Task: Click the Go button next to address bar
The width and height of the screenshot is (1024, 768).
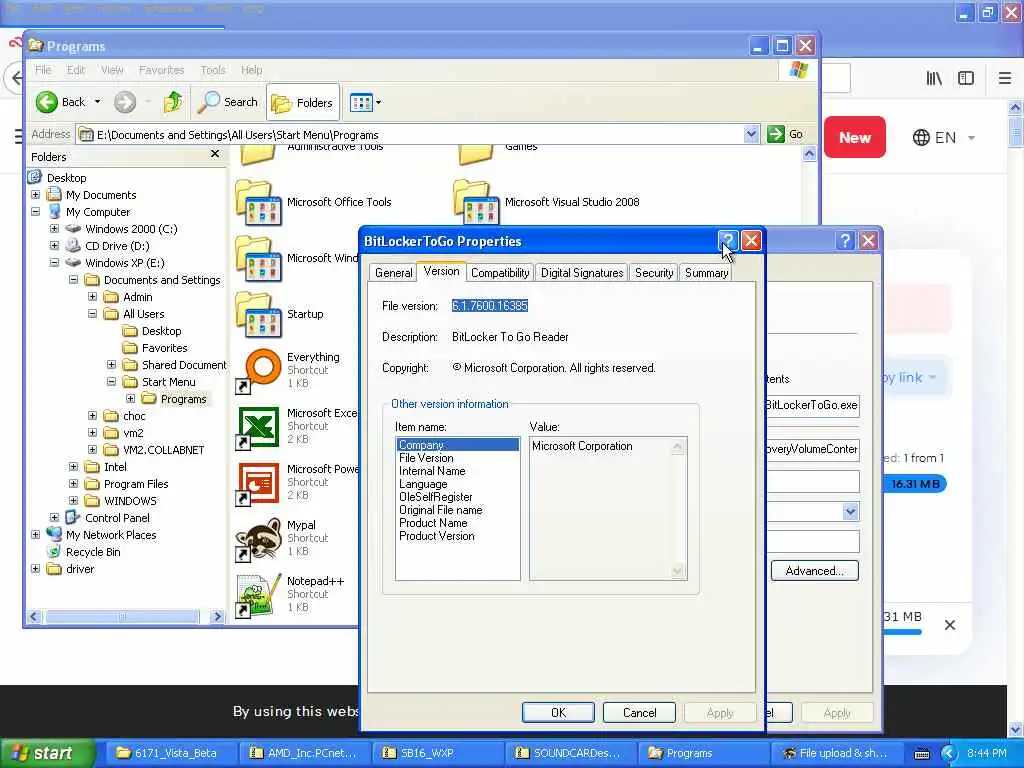Action: (x=786, y=135)
